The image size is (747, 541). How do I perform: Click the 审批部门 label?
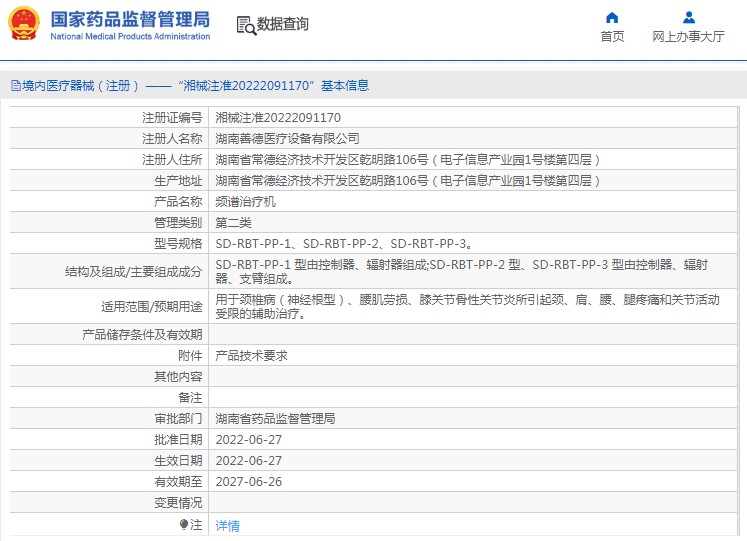pos(178,419)
